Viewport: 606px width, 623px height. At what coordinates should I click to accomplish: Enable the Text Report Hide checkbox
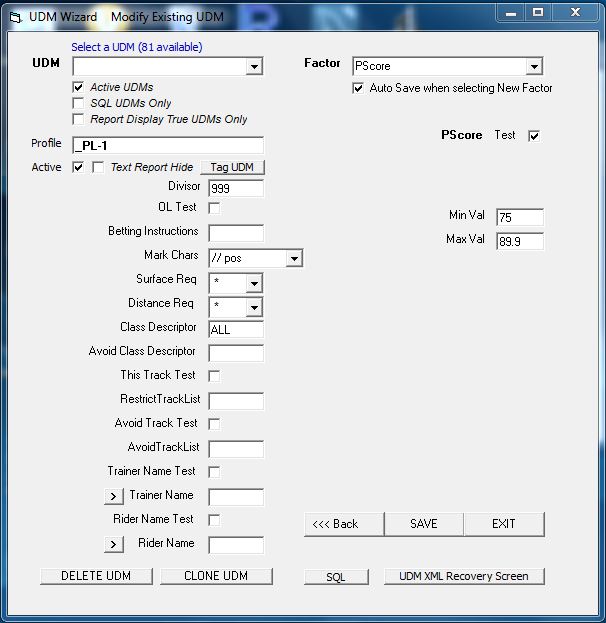tap(98, 167)
